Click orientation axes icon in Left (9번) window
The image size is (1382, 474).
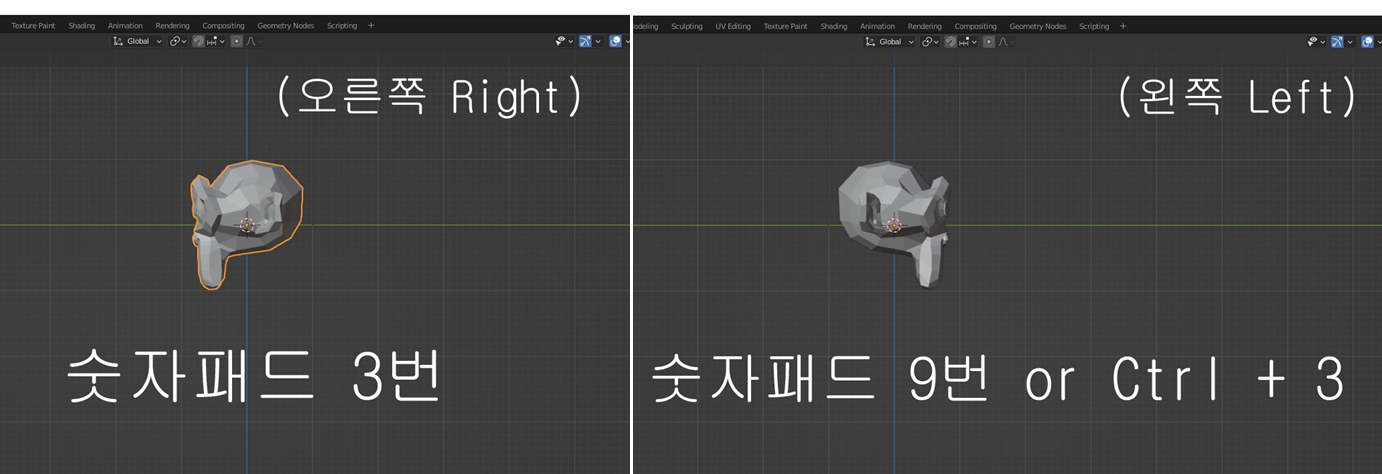[x=870, y=41]
